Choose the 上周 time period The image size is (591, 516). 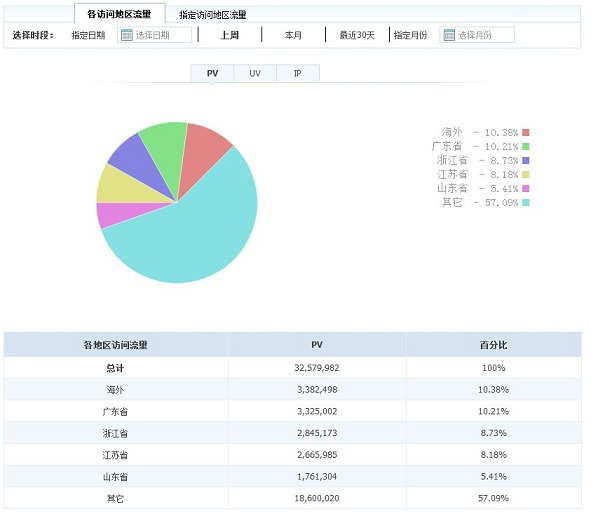coord(230,35)
